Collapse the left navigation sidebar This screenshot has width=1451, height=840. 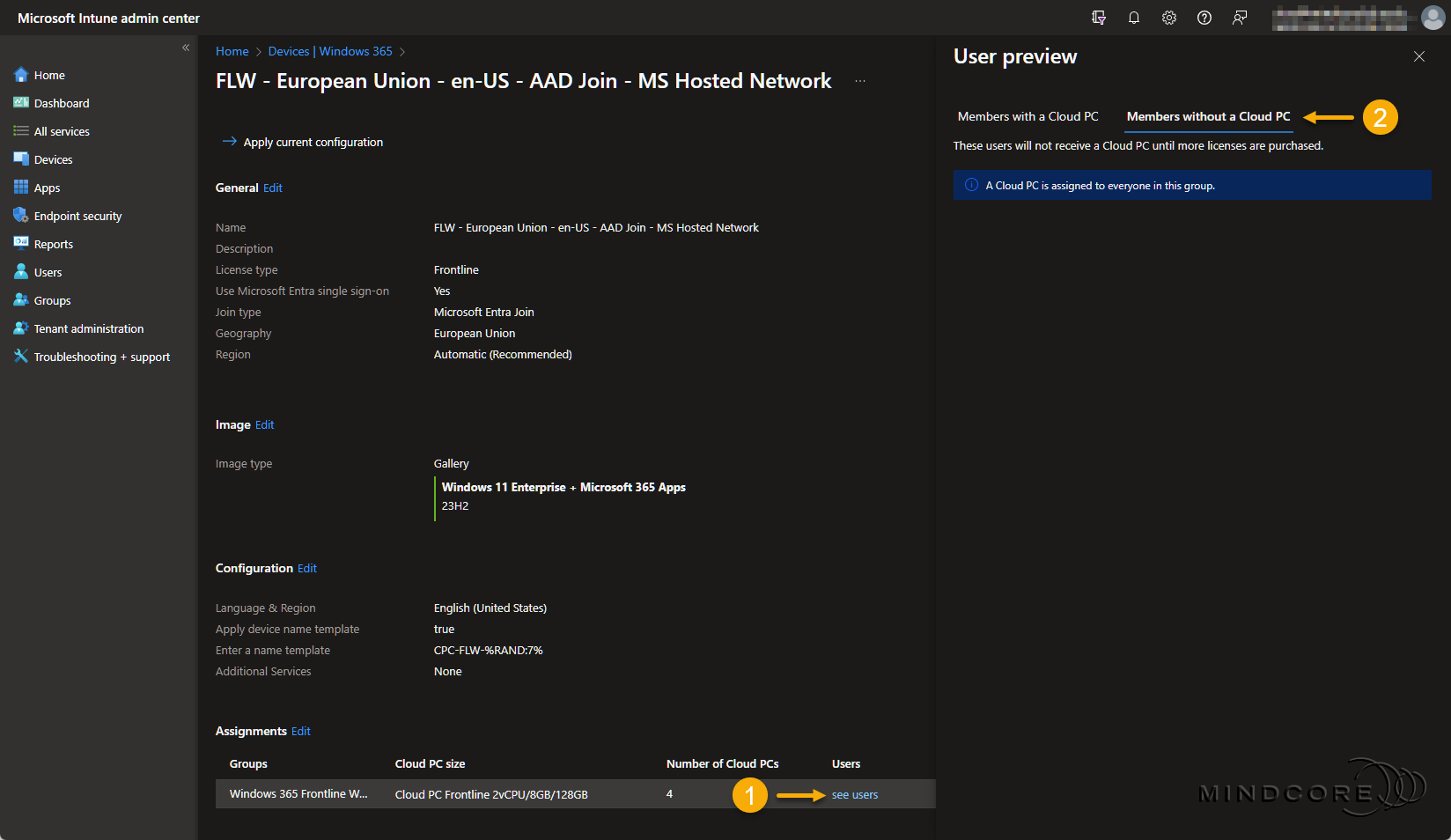pyautogui.click(x=186, y=48)
